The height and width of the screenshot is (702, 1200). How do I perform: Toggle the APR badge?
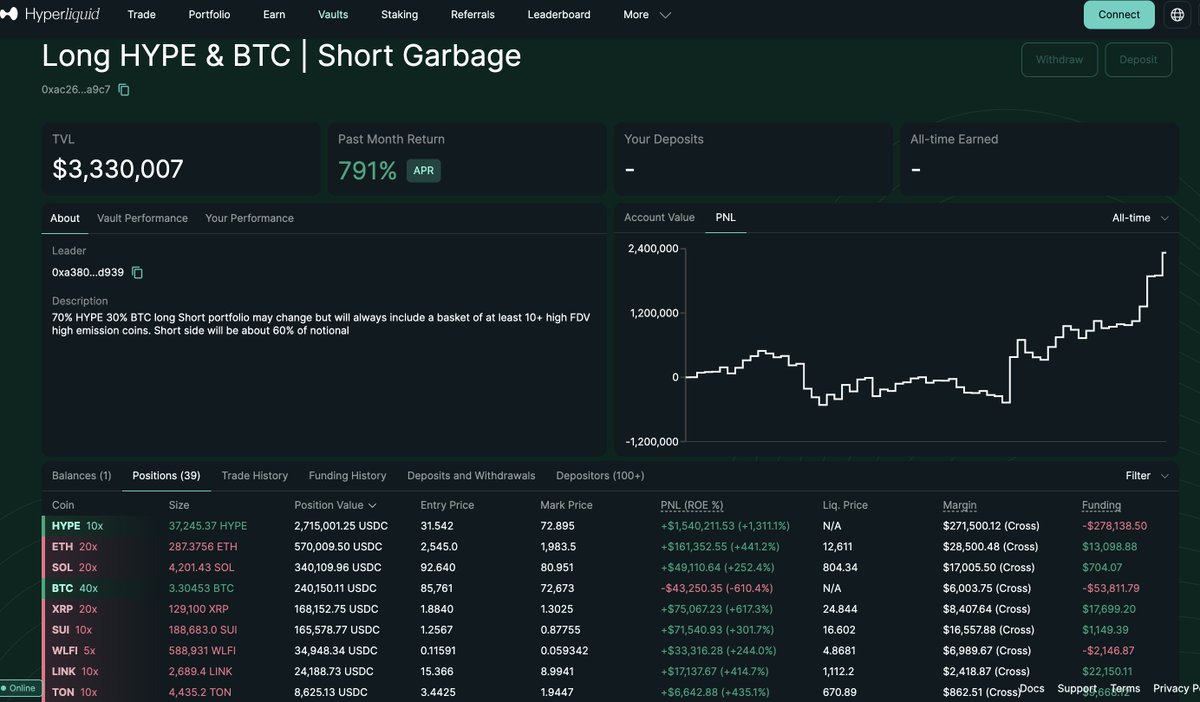tap(423, 170)
